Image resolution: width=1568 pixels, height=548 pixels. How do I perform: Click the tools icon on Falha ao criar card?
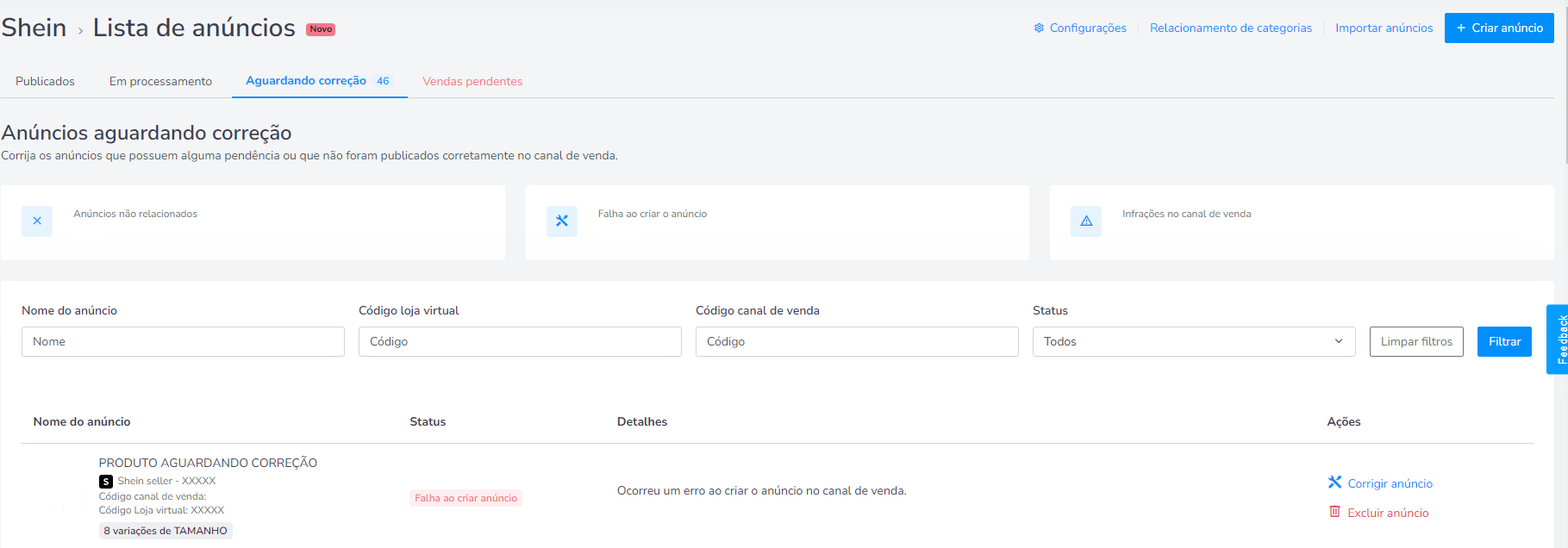pos(562,221)
